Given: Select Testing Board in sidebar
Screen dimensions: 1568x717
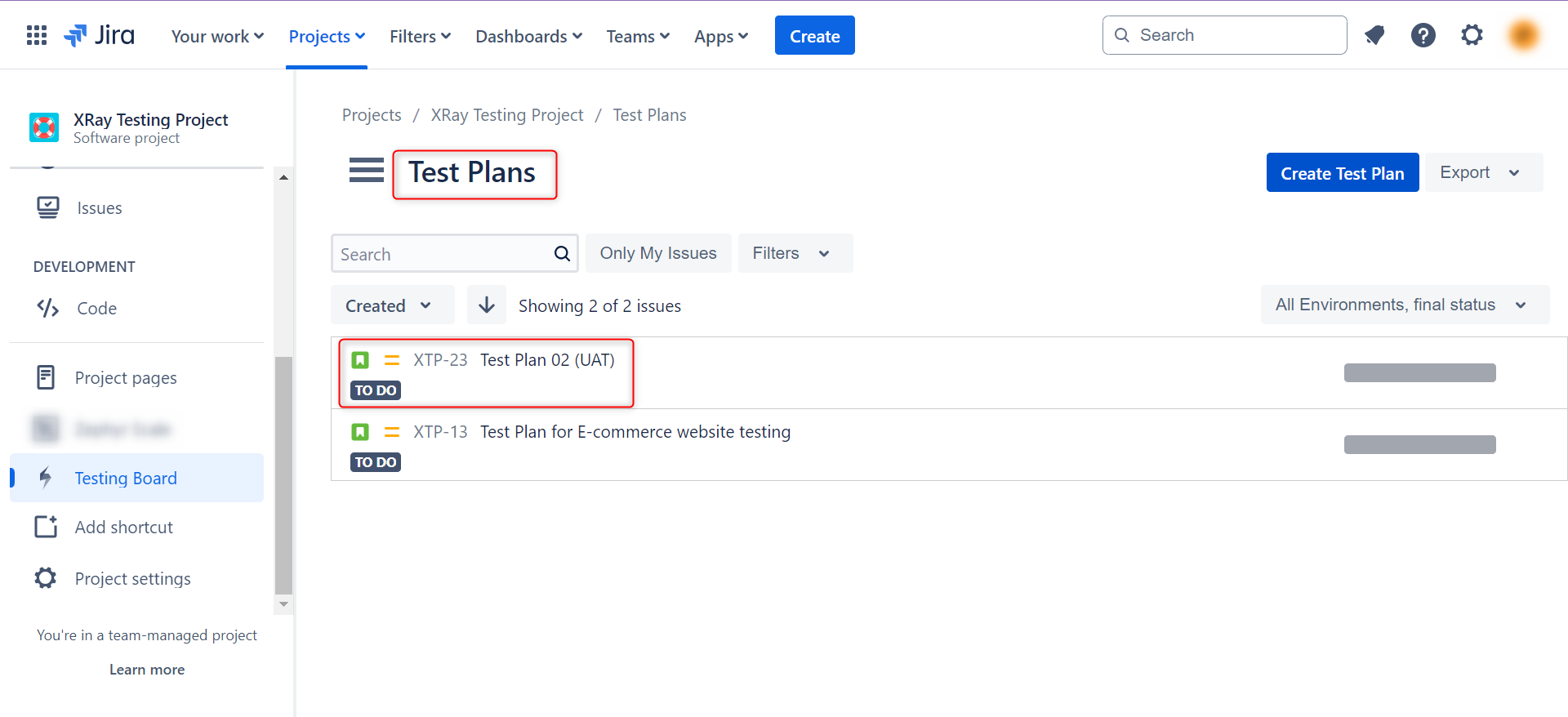Looking at the screenshot, I should tap(126, 479).
